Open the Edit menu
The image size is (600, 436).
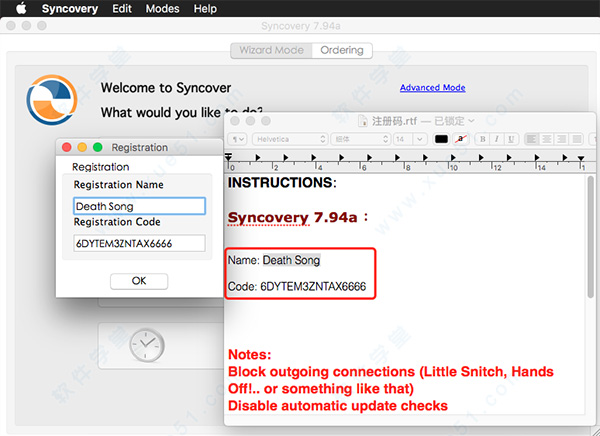pos(122,9)
